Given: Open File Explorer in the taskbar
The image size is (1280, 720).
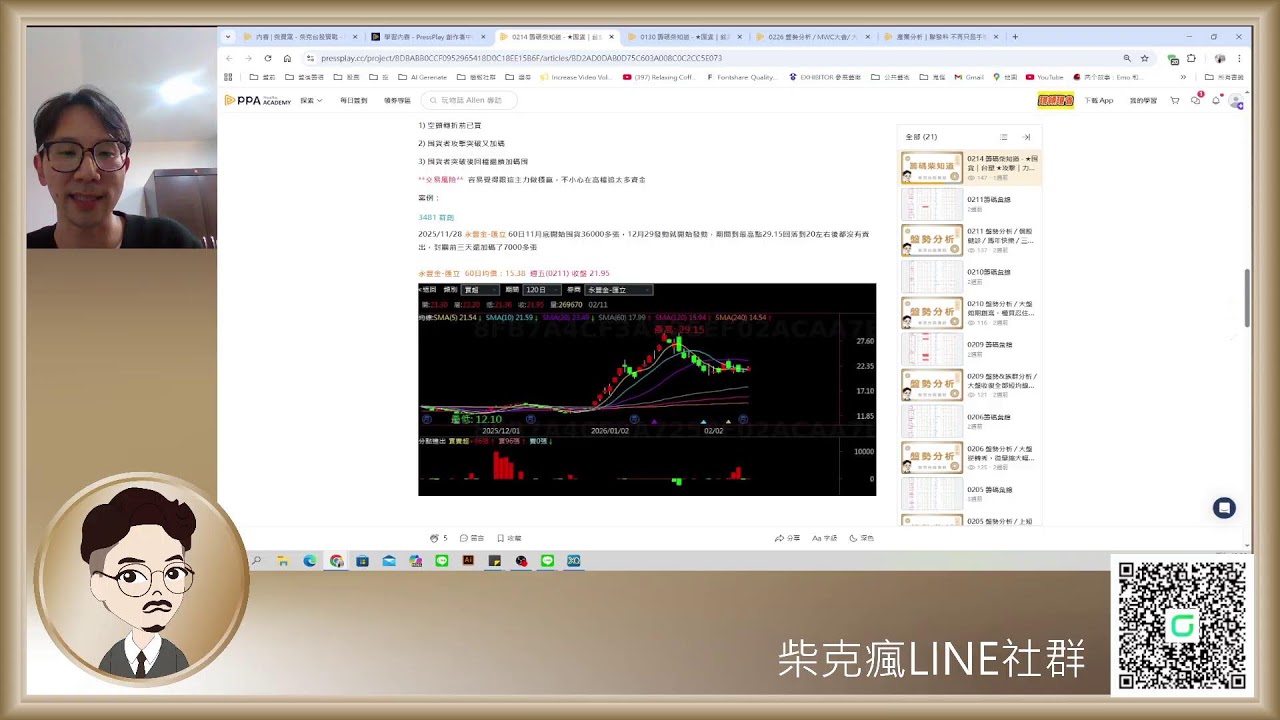Looking at the screenshot, I should pyautogui.click(x=283, y=561).
